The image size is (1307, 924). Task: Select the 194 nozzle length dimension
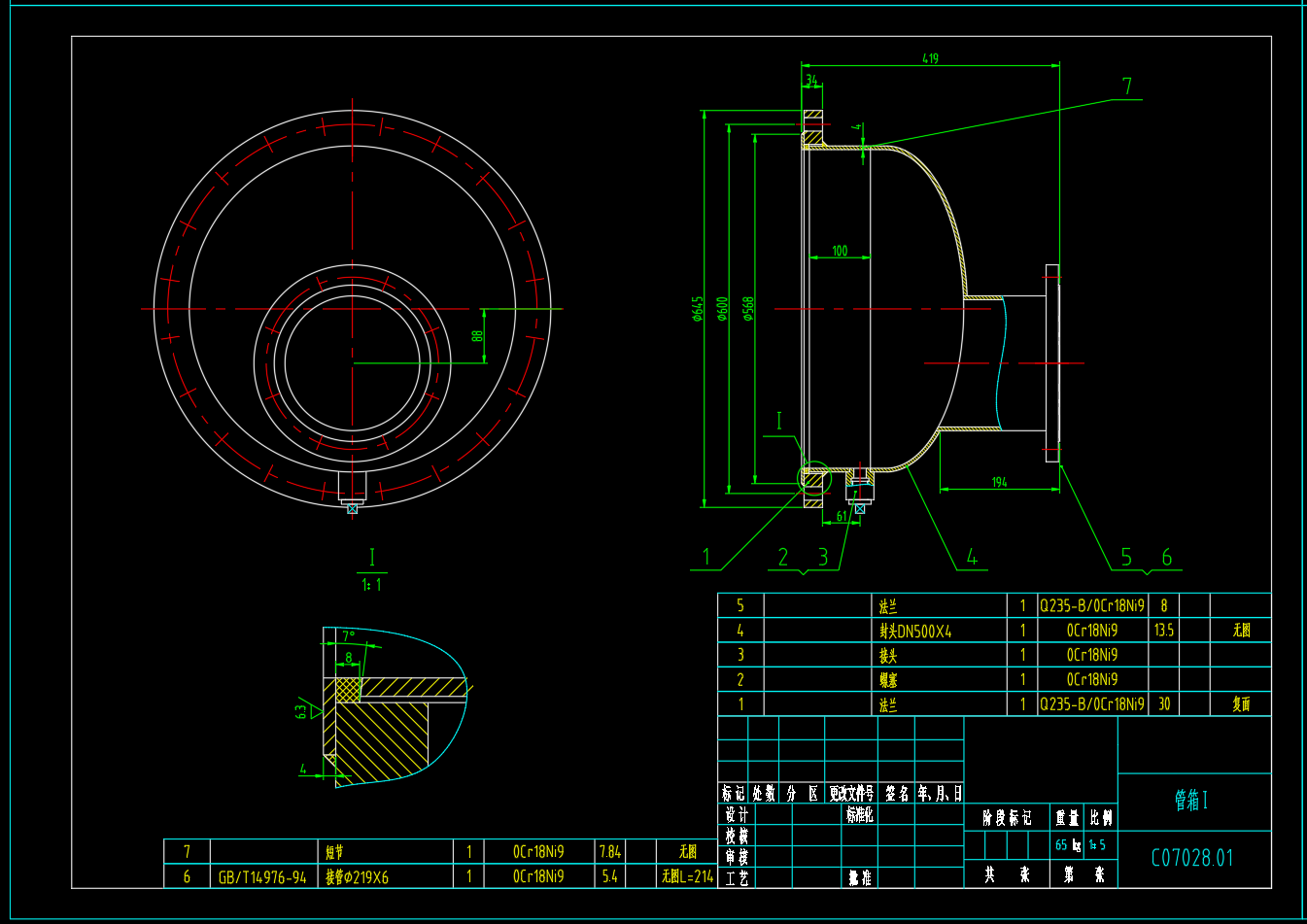point(999,482)
